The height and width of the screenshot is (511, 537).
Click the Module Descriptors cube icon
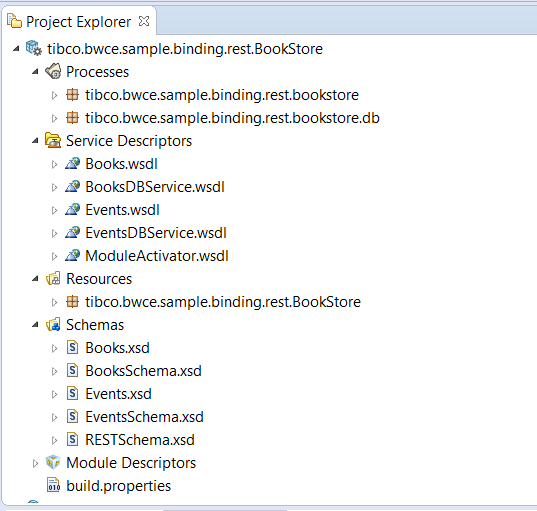tap(53, 463)
